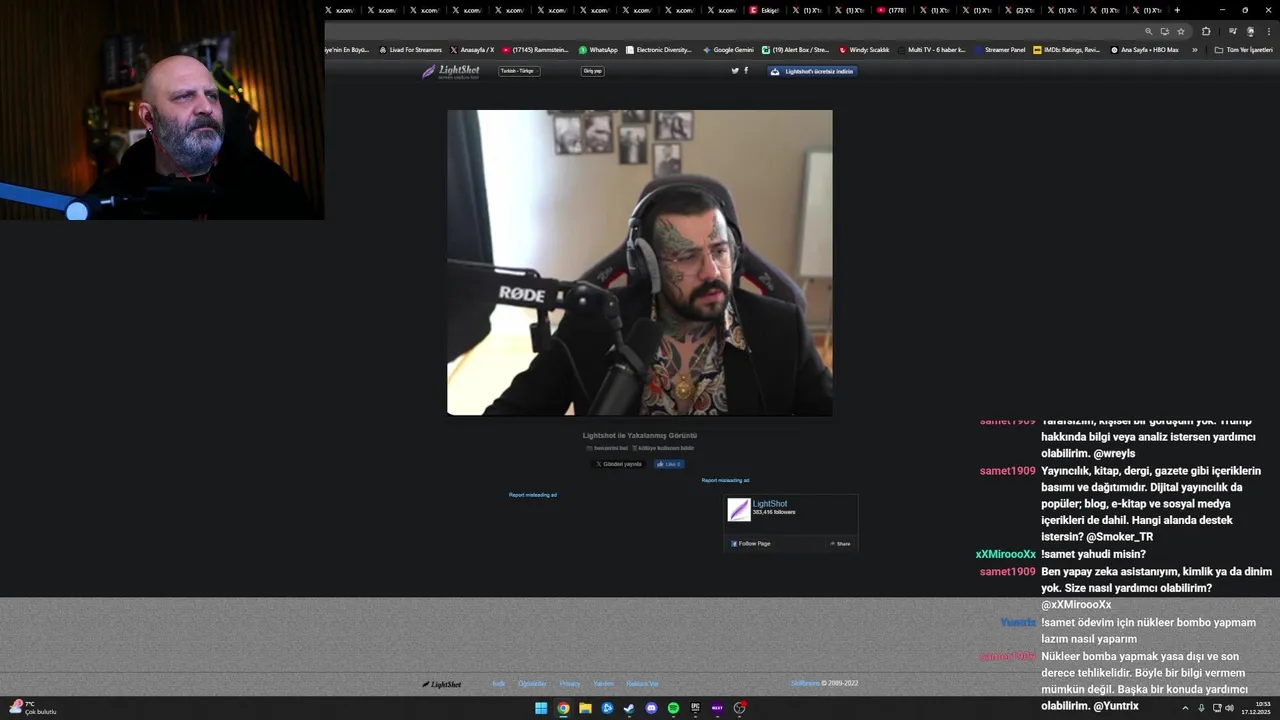Screen dimensions: 1280x720
Task: Click the İndir footer link
Action: click(498, 684)
